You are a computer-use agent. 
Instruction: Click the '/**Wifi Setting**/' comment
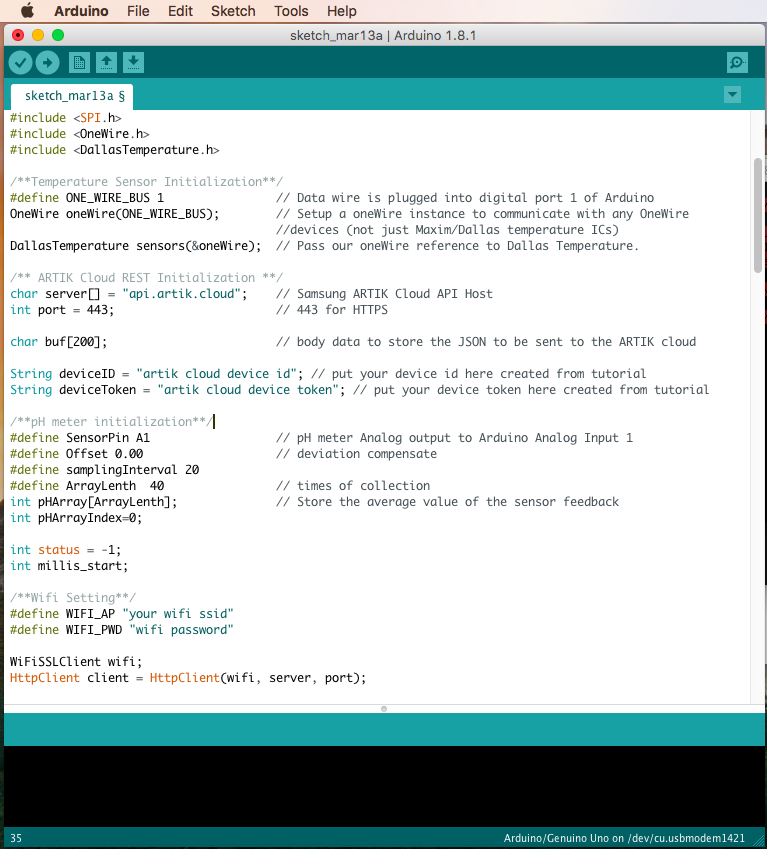(73, 598)
